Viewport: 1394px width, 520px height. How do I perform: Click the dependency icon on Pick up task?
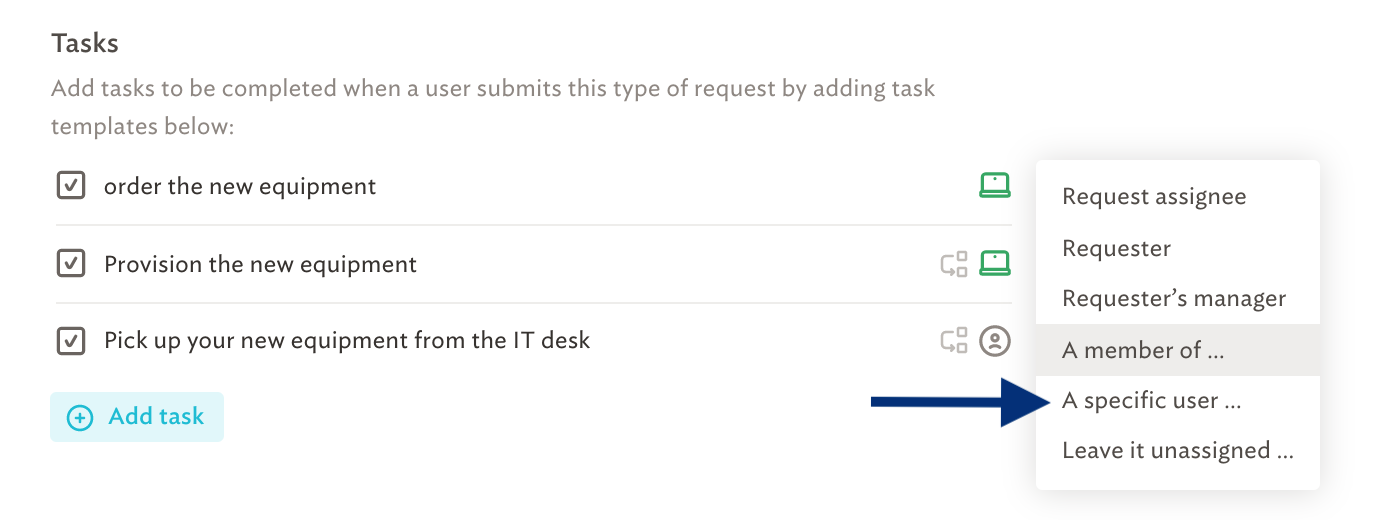coord(954,341)
